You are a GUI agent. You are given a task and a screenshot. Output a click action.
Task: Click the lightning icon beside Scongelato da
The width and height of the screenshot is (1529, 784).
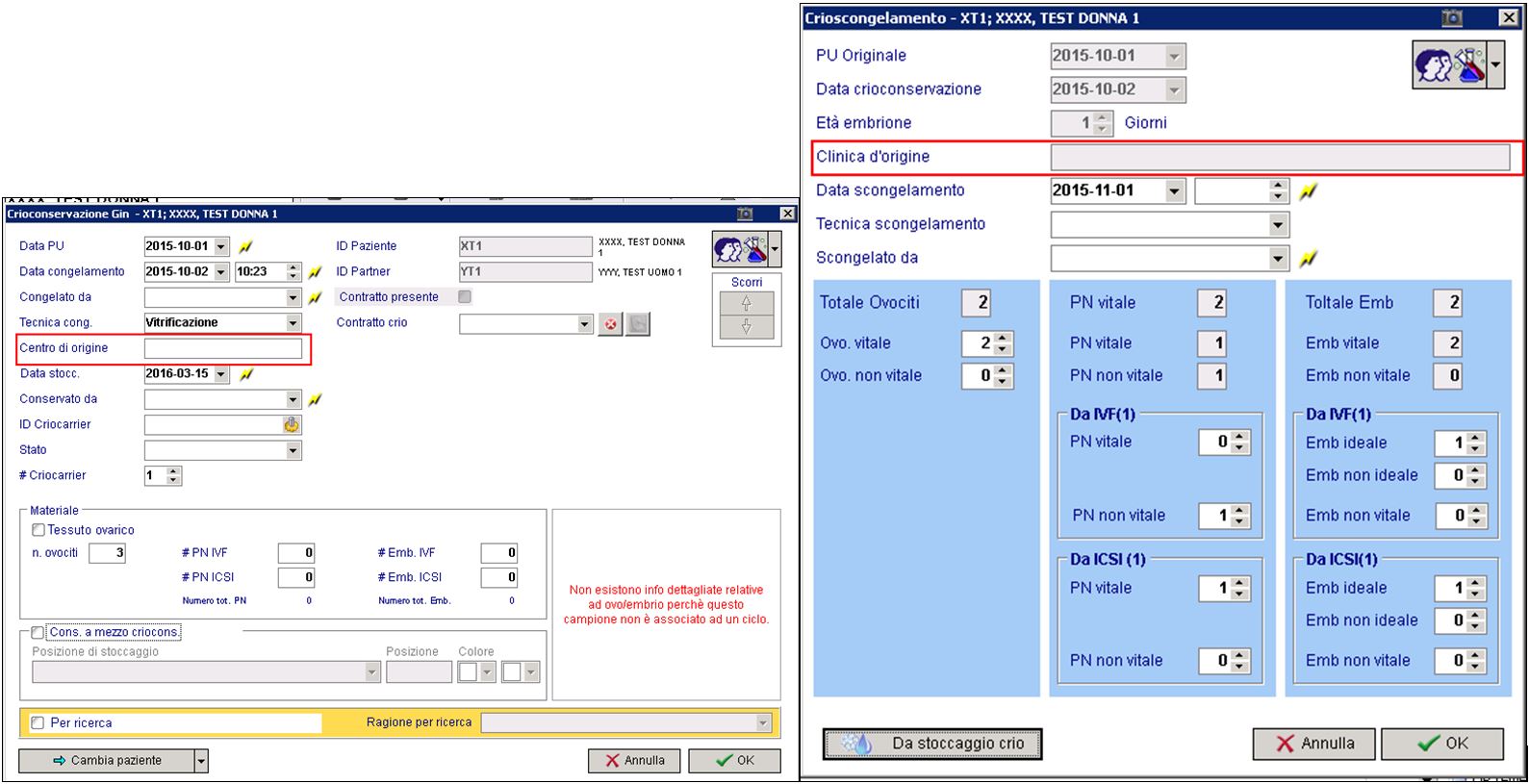click(x=1307, y=259)
